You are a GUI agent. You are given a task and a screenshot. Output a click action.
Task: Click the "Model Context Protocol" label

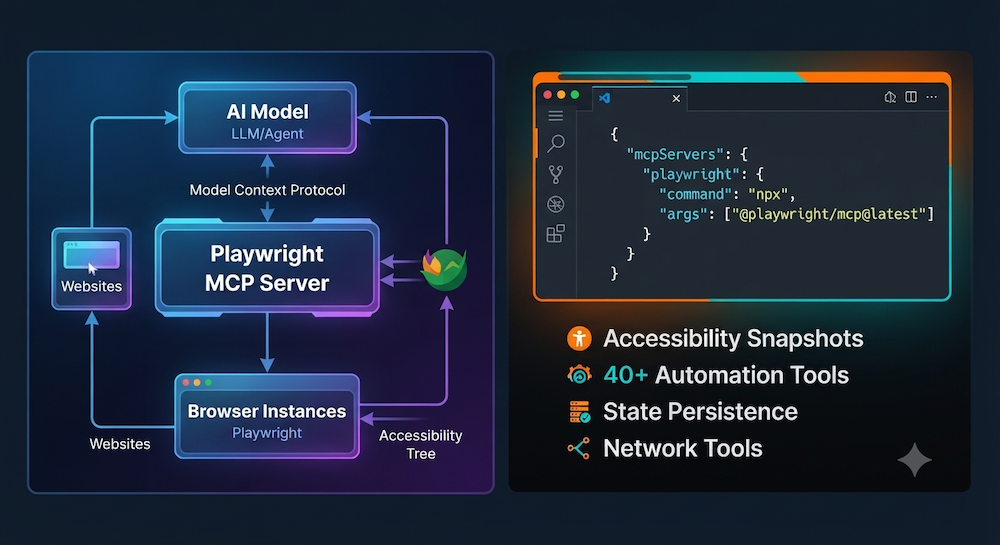[267, 190]
